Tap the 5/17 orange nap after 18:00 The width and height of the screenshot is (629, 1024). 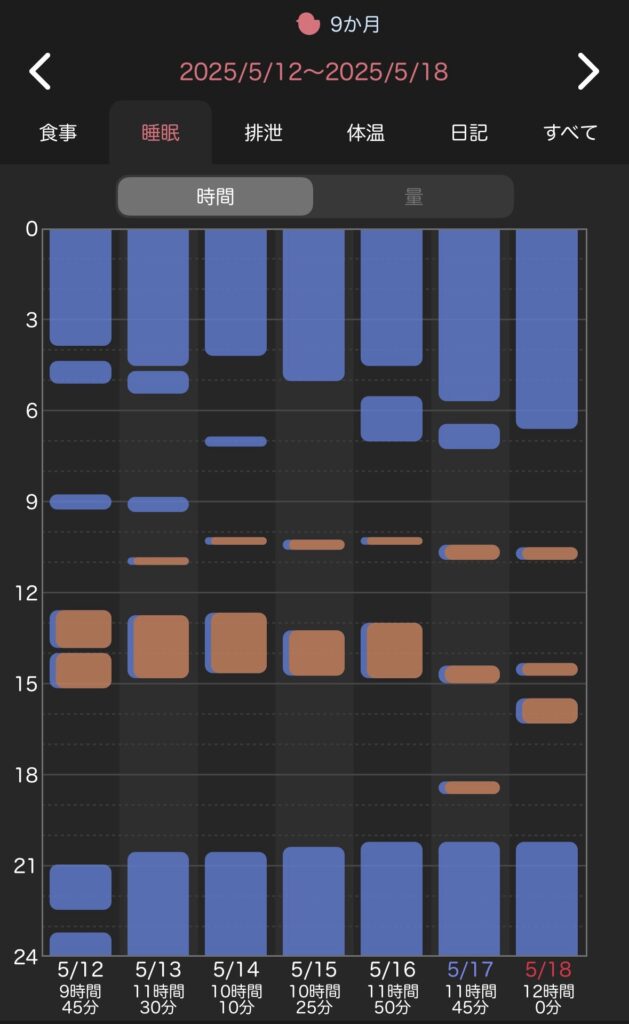(x=471, y=787)
